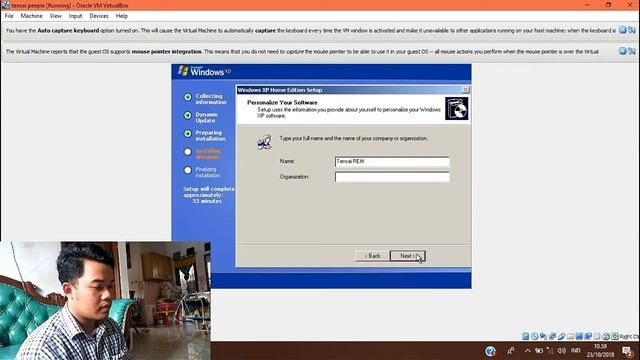Click the Next button in Setup
Screen dimensions: 640x360
pos(407,256)
